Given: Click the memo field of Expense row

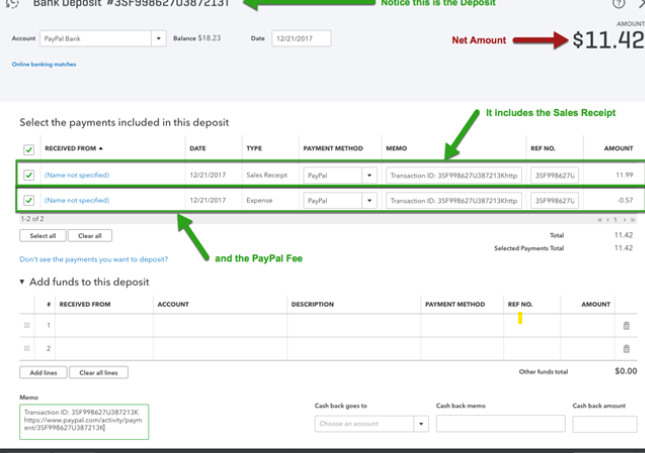Looking at the screenshot, I should pos(454,201).
